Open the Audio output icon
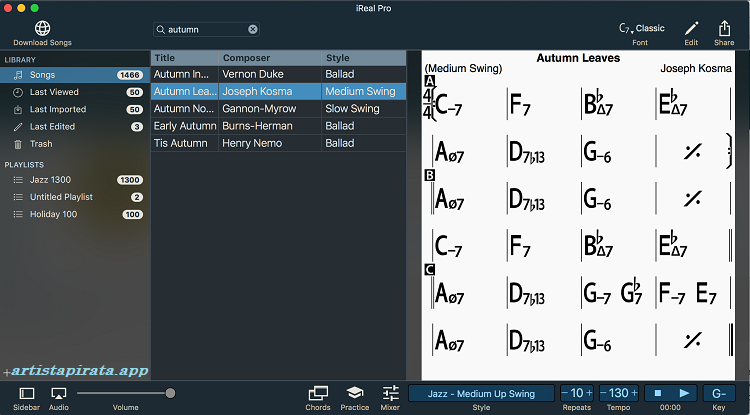 point(59,393)
